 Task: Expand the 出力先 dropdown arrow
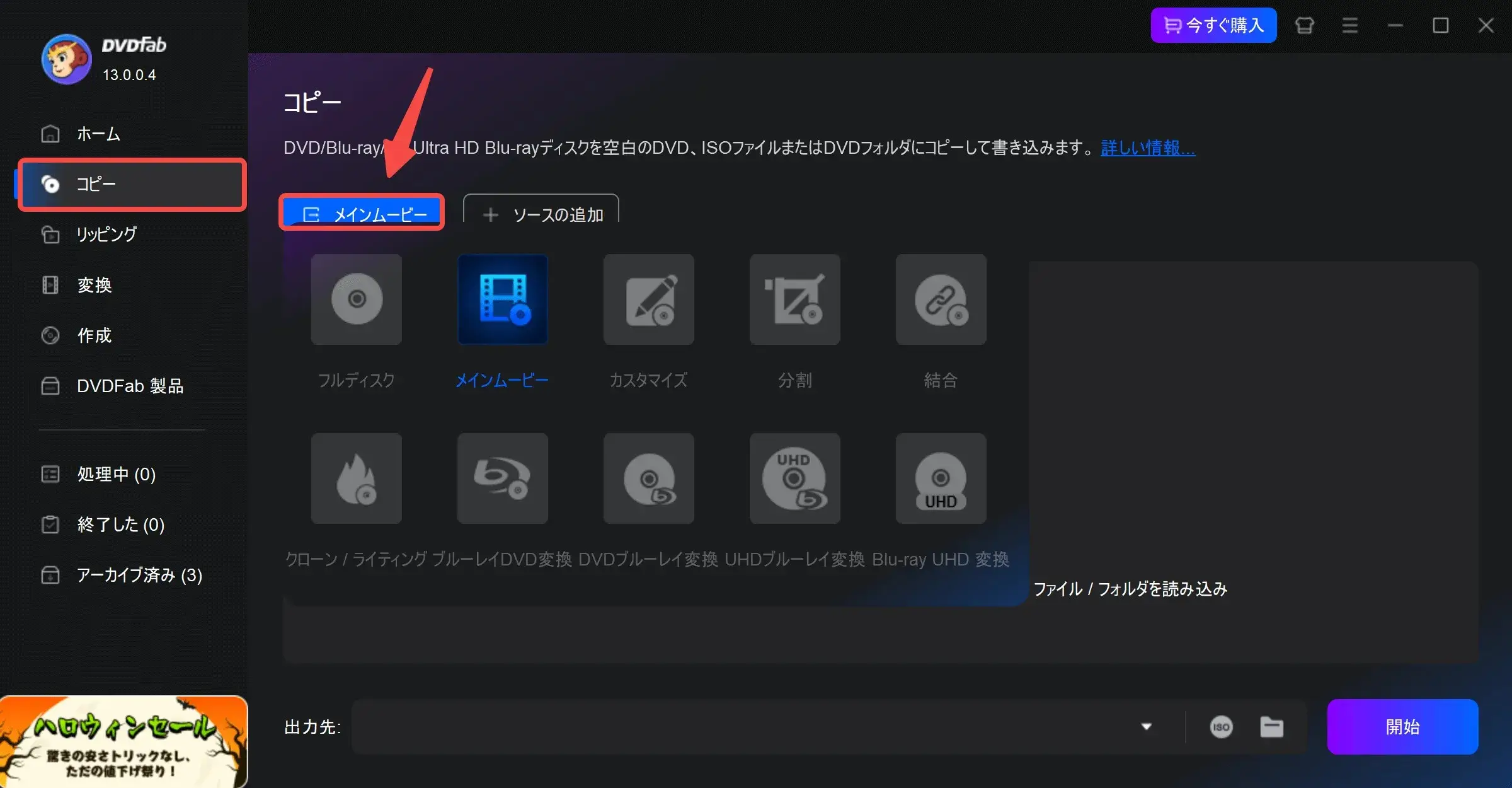[x=1147, y=727]
